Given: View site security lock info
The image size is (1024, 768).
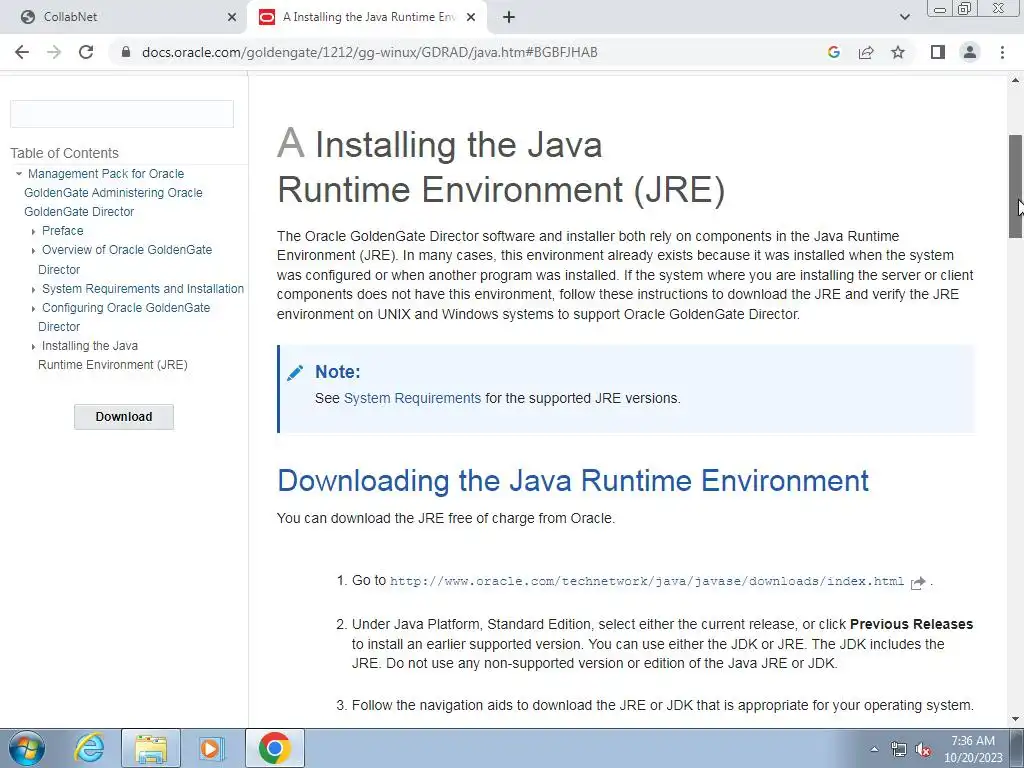Looking at the screenshot, I should (x=126, y=52).
